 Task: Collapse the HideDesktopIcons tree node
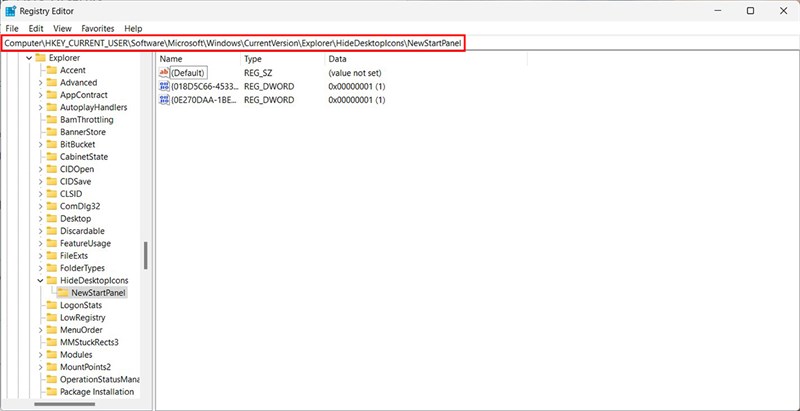pos(40,281)
